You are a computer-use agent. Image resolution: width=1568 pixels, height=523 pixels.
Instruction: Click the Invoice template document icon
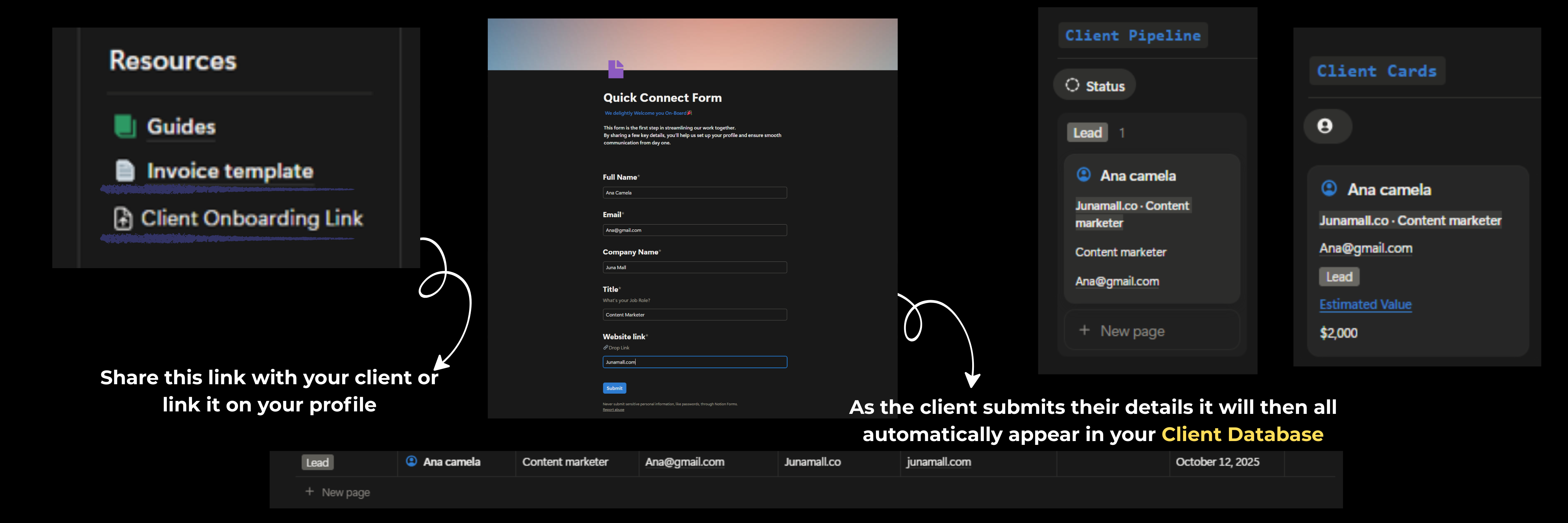tap(125, 170)
